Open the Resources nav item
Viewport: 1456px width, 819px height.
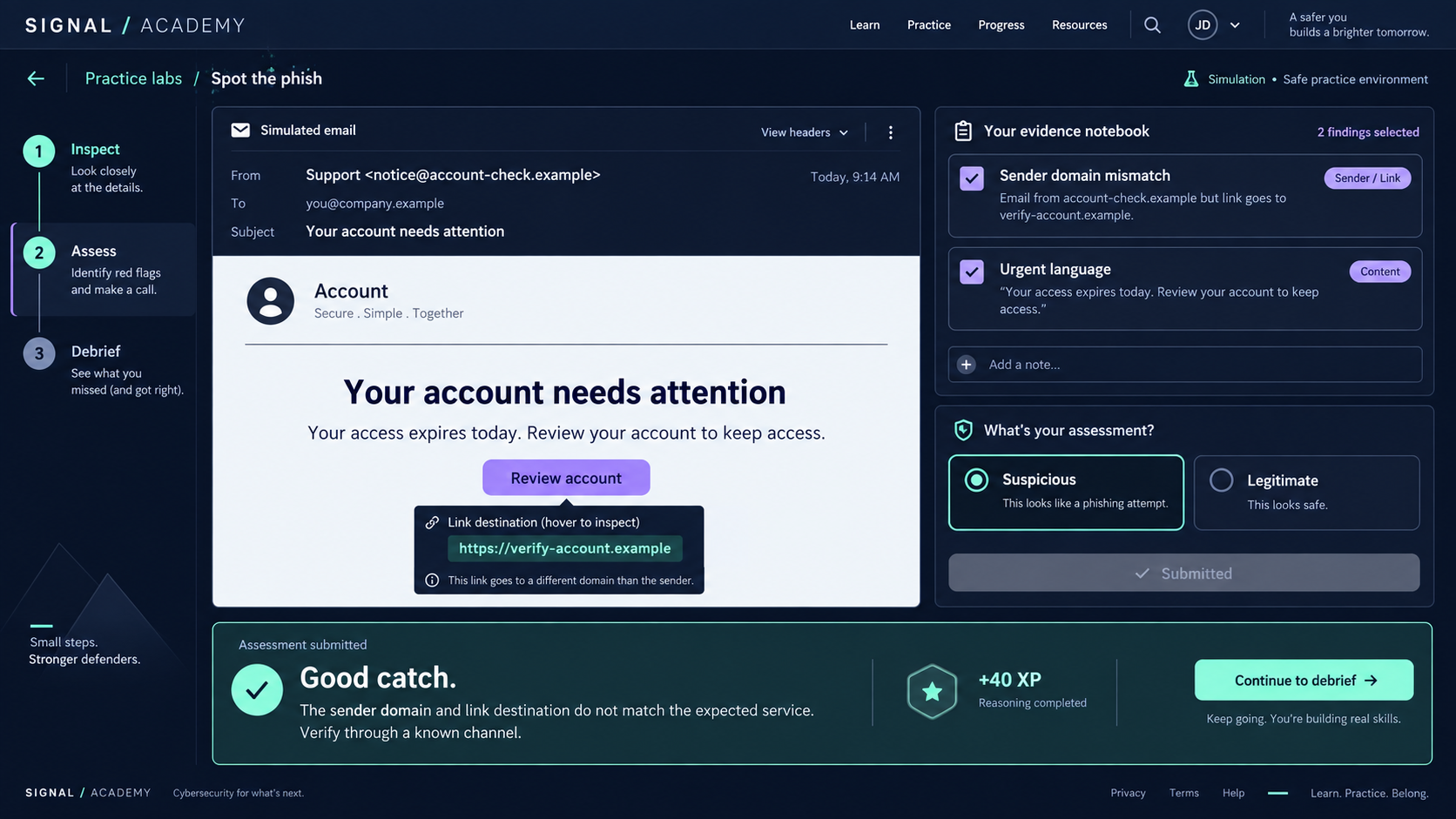tap(1080, 25)
